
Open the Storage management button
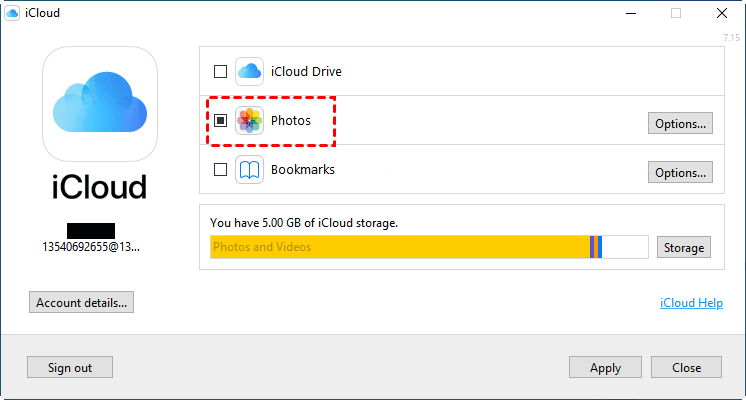point(684,247)
